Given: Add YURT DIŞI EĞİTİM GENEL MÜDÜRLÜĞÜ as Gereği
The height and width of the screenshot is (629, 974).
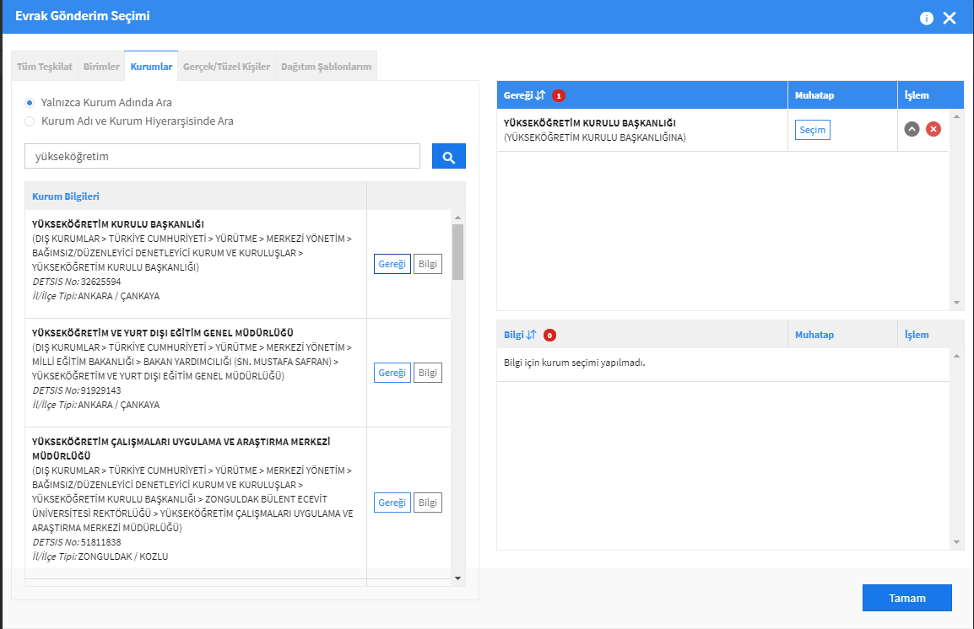Looking at the screenshot, I should (x=392, y=373).
